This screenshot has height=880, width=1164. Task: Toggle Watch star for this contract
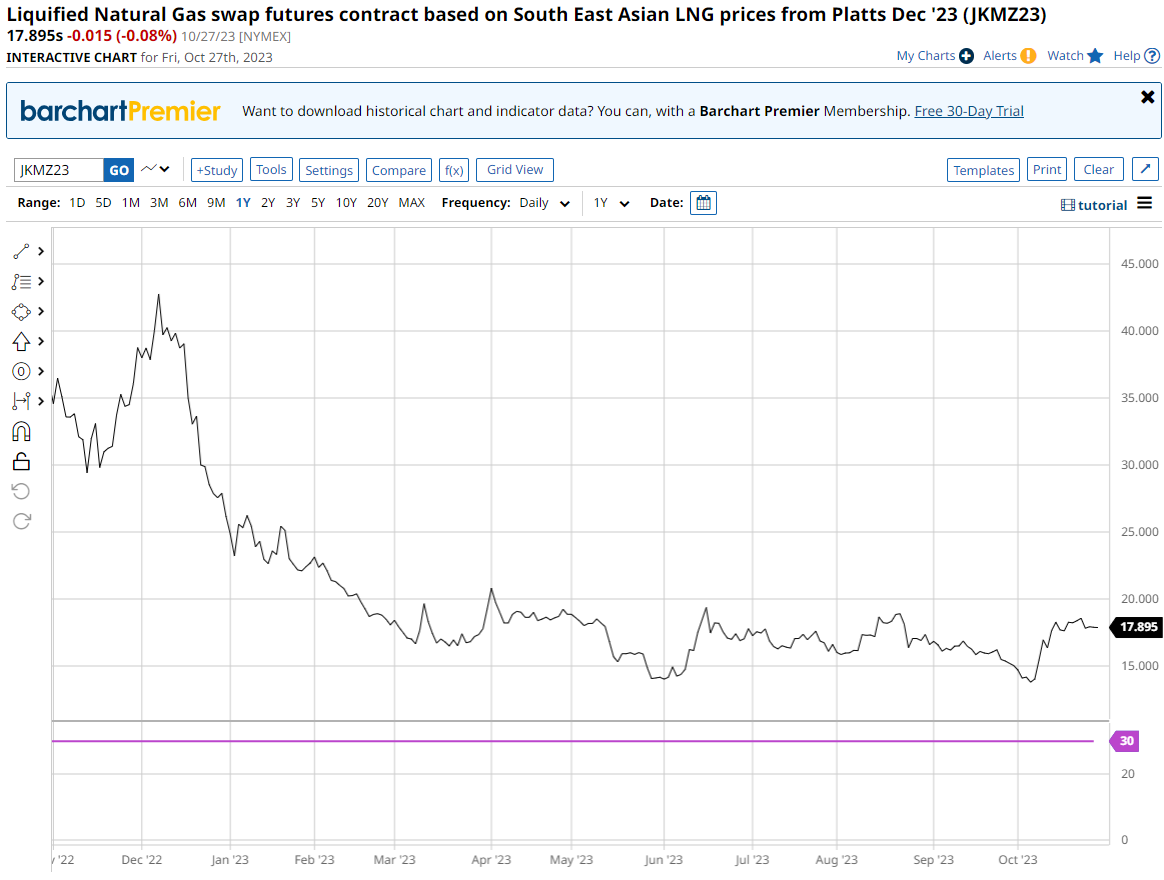pyautogui.click(x=1095, y=56)
